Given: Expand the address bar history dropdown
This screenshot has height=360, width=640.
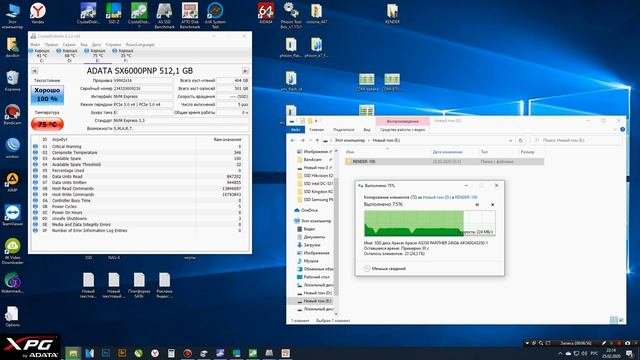Looking at the screenshot, I should coord(510,140).
